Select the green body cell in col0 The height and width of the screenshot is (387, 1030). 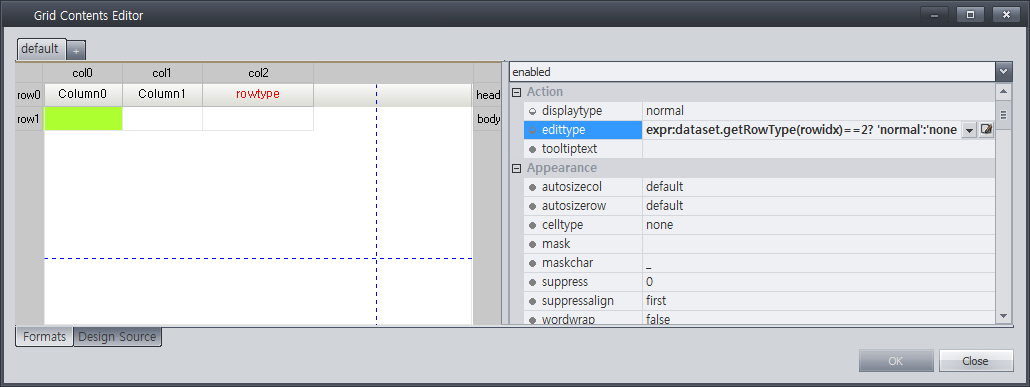[x=83, y=119]
